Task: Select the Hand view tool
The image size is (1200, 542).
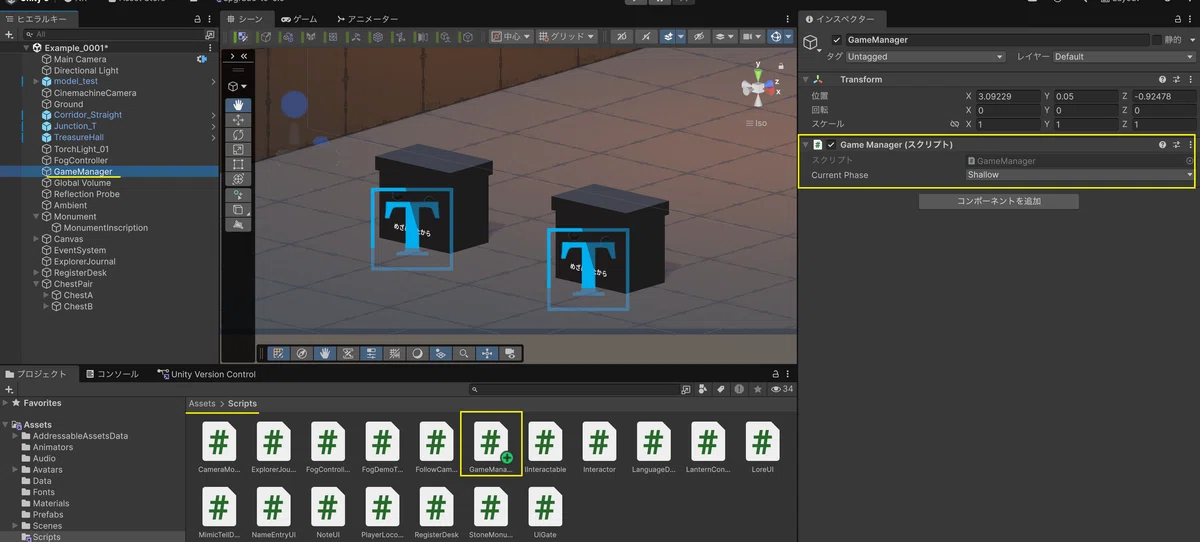Action: point(238,105)
